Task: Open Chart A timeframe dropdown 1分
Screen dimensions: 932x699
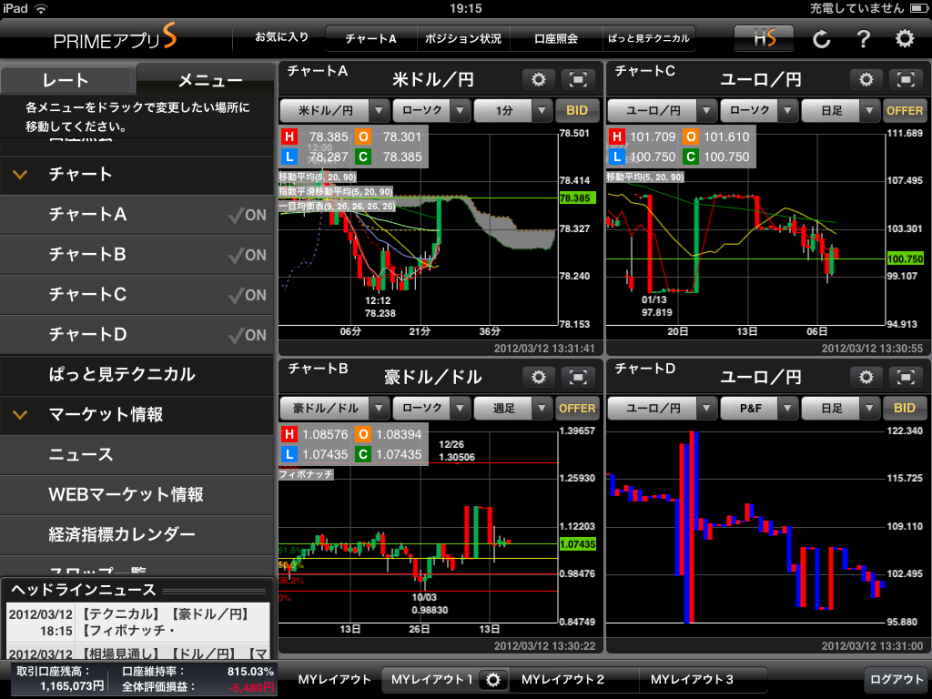Action: (513, 110)
